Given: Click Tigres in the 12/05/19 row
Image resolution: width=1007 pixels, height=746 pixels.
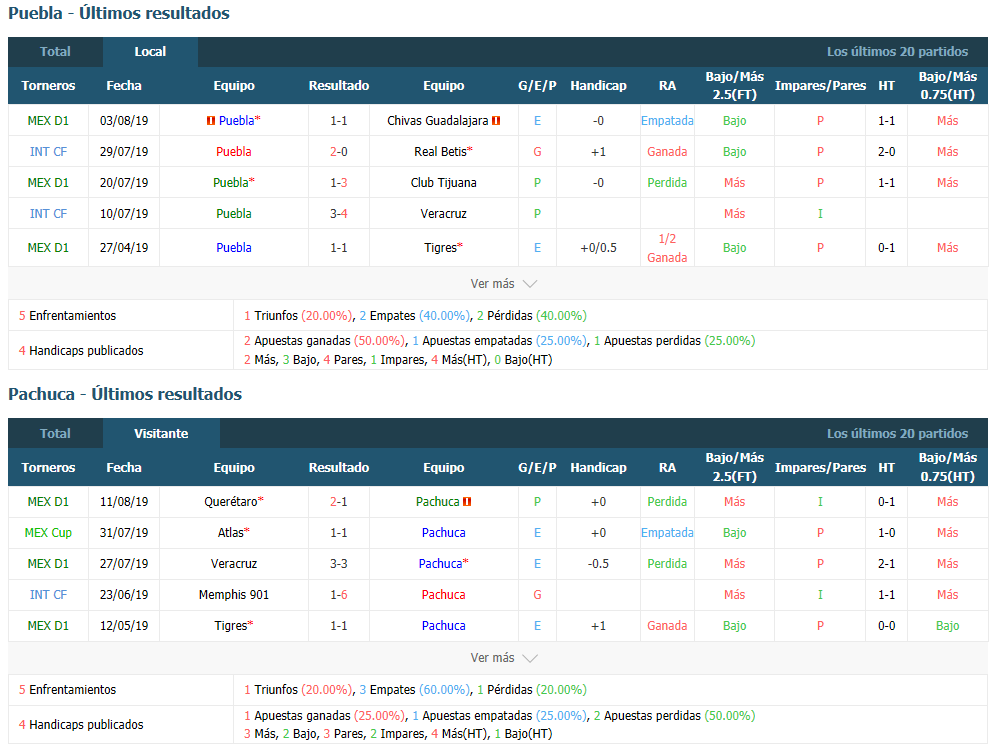Looking at the screenshot, I should [231, 625].
